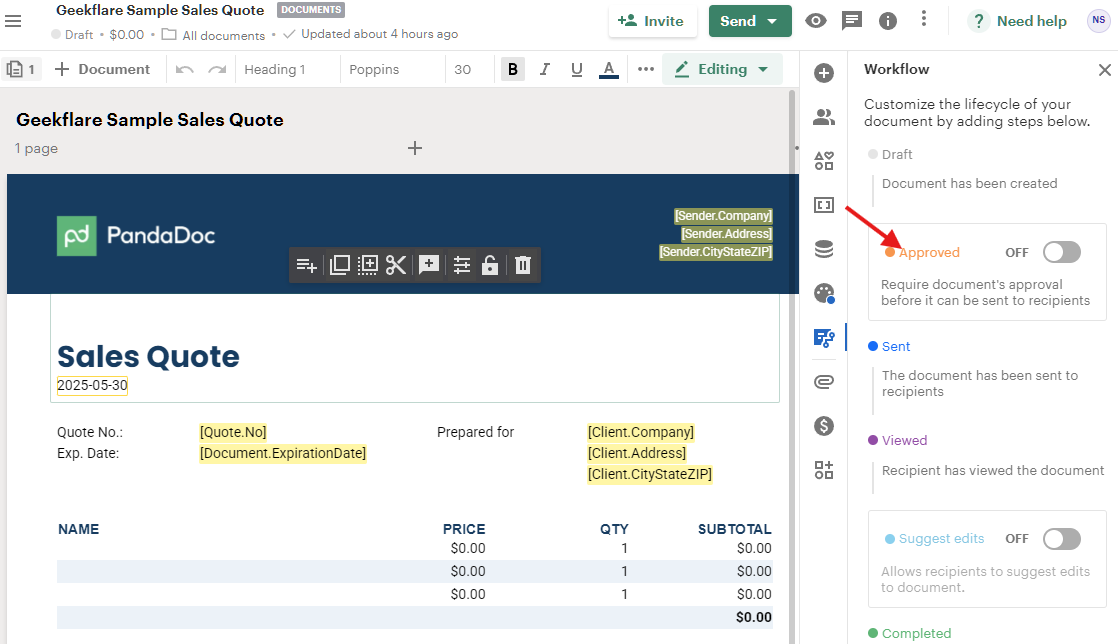Redo the last action
Viewport: 1118px width, 644px height.
pos(217,69)
